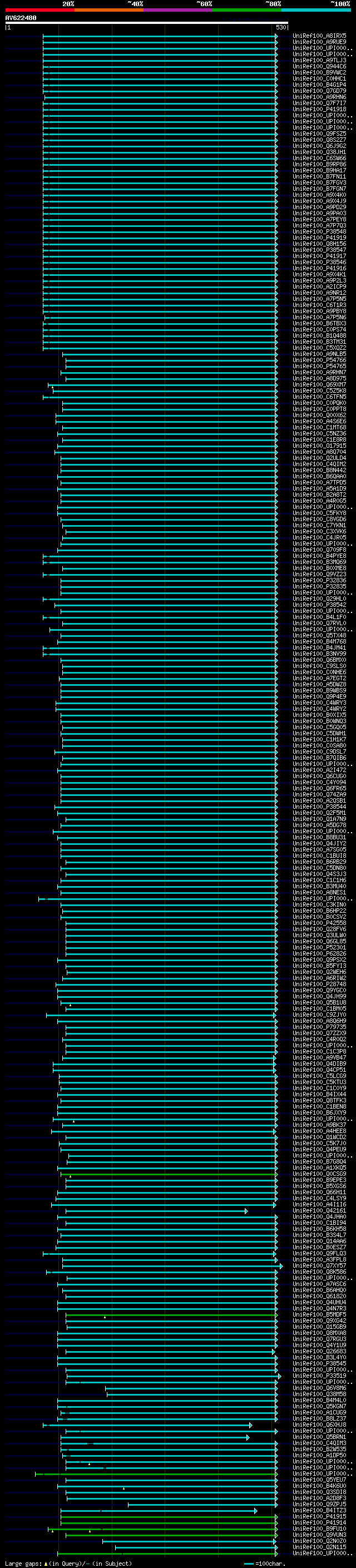Open the UniRef100_C9SLS0 hit

(x=319, y=666)
